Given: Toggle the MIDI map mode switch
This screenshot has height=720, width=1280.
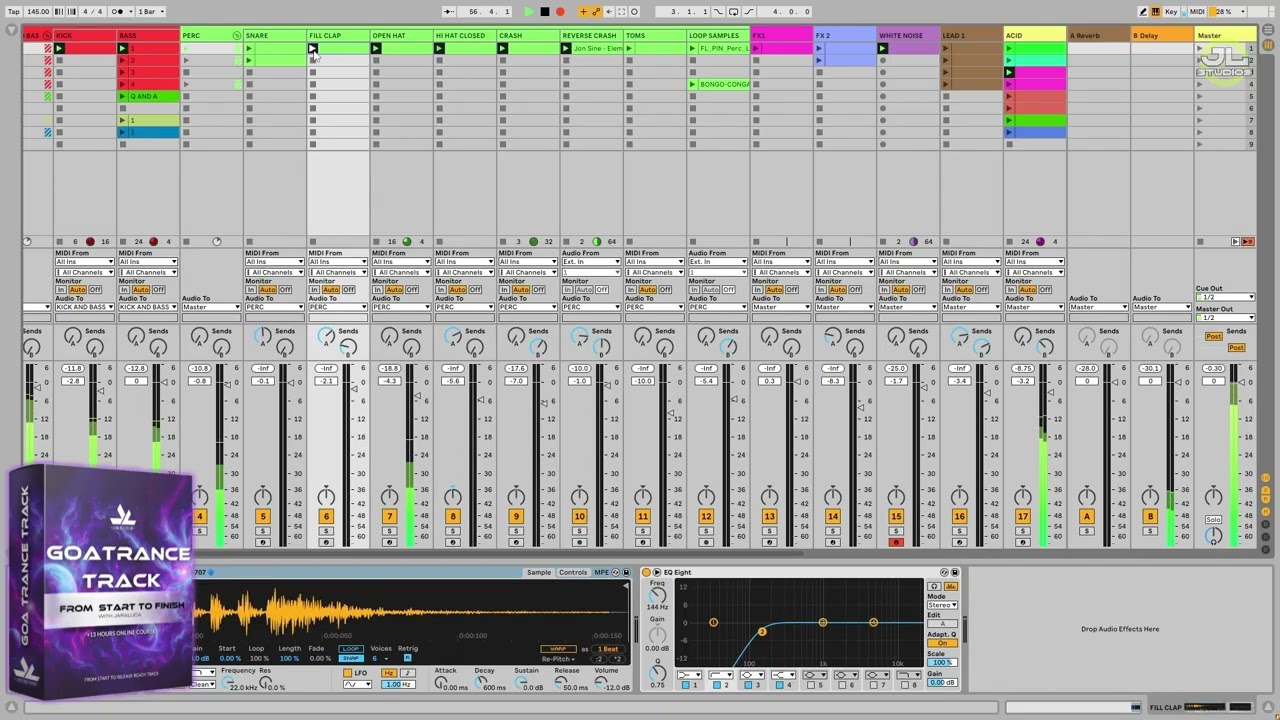Looking at the screenshot, I should pyautogui.click(x=1197, y=12).
